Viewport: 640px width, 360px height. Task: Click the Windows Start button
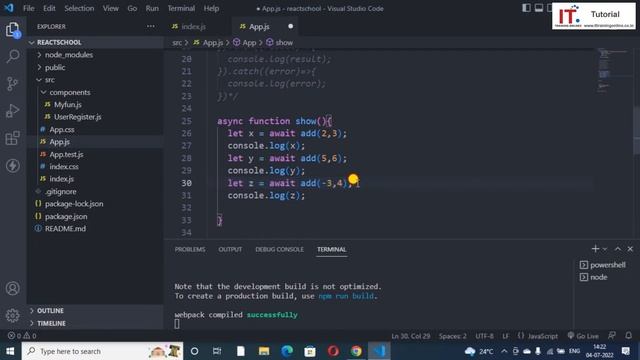tap(10, 351)
